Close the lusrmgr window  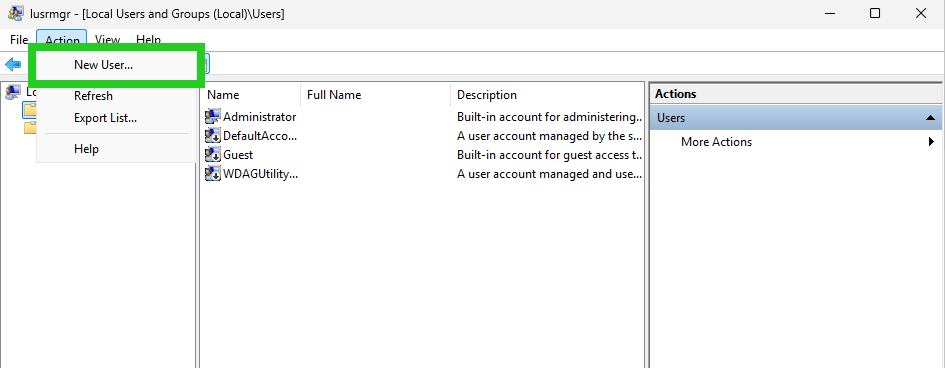(921, 13)
